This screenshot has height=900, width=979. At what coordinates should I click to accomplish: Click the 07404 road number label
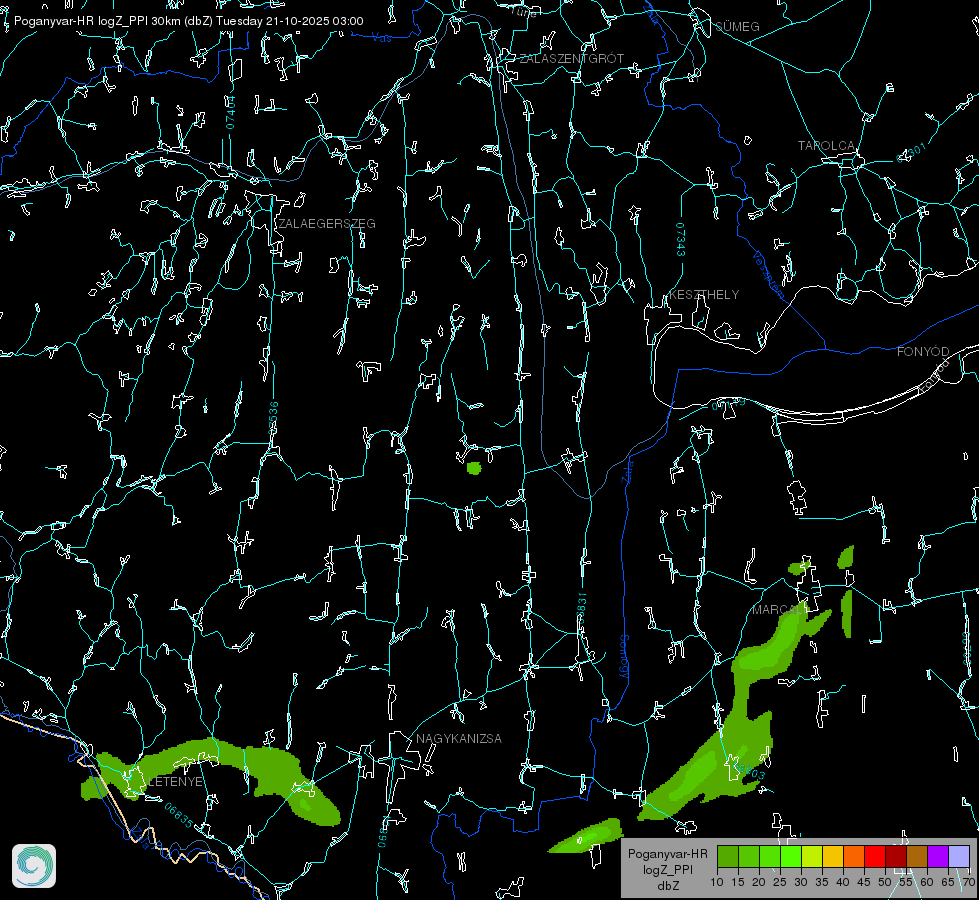point(230,112)
